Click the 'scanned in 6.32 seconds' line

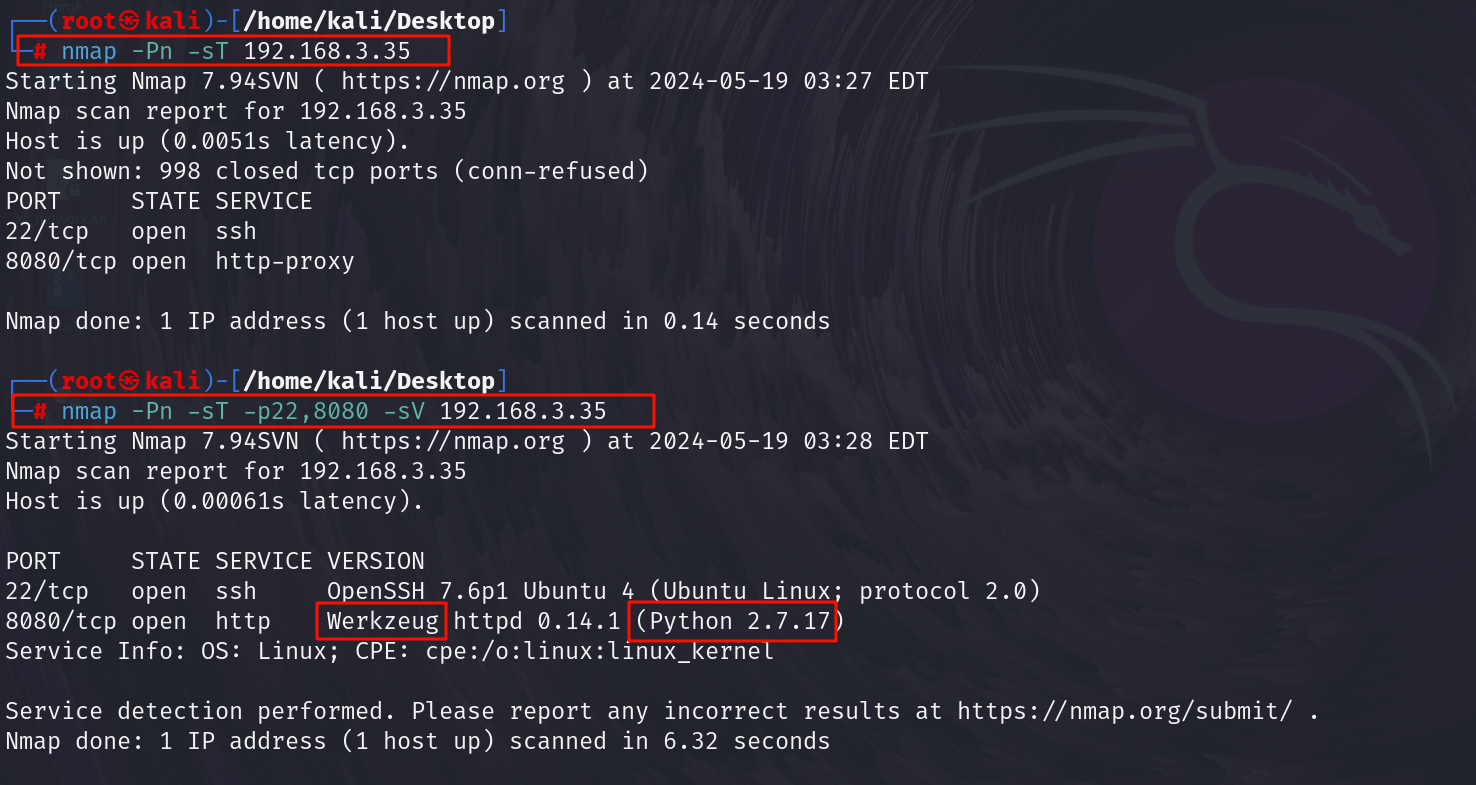coord(418,741)
